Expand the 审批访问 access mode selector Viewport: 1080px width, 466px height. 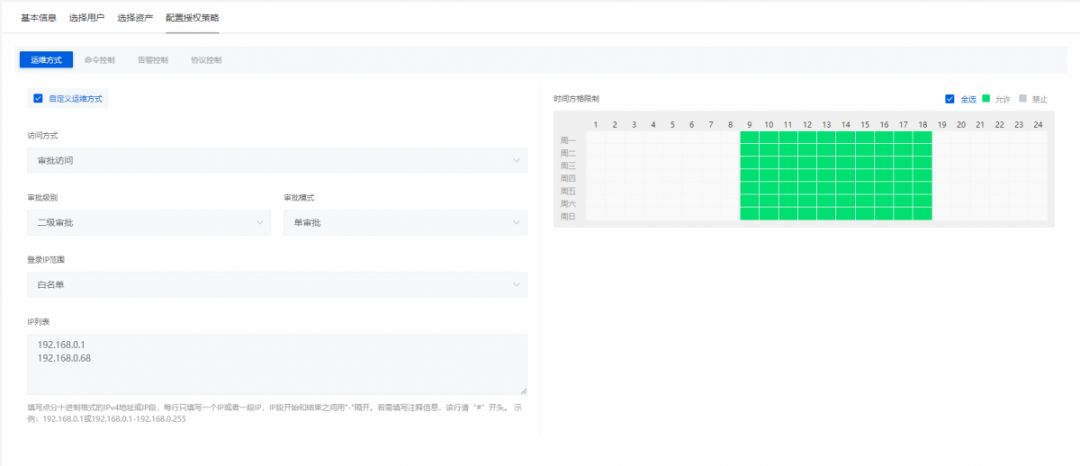(278, 160)
